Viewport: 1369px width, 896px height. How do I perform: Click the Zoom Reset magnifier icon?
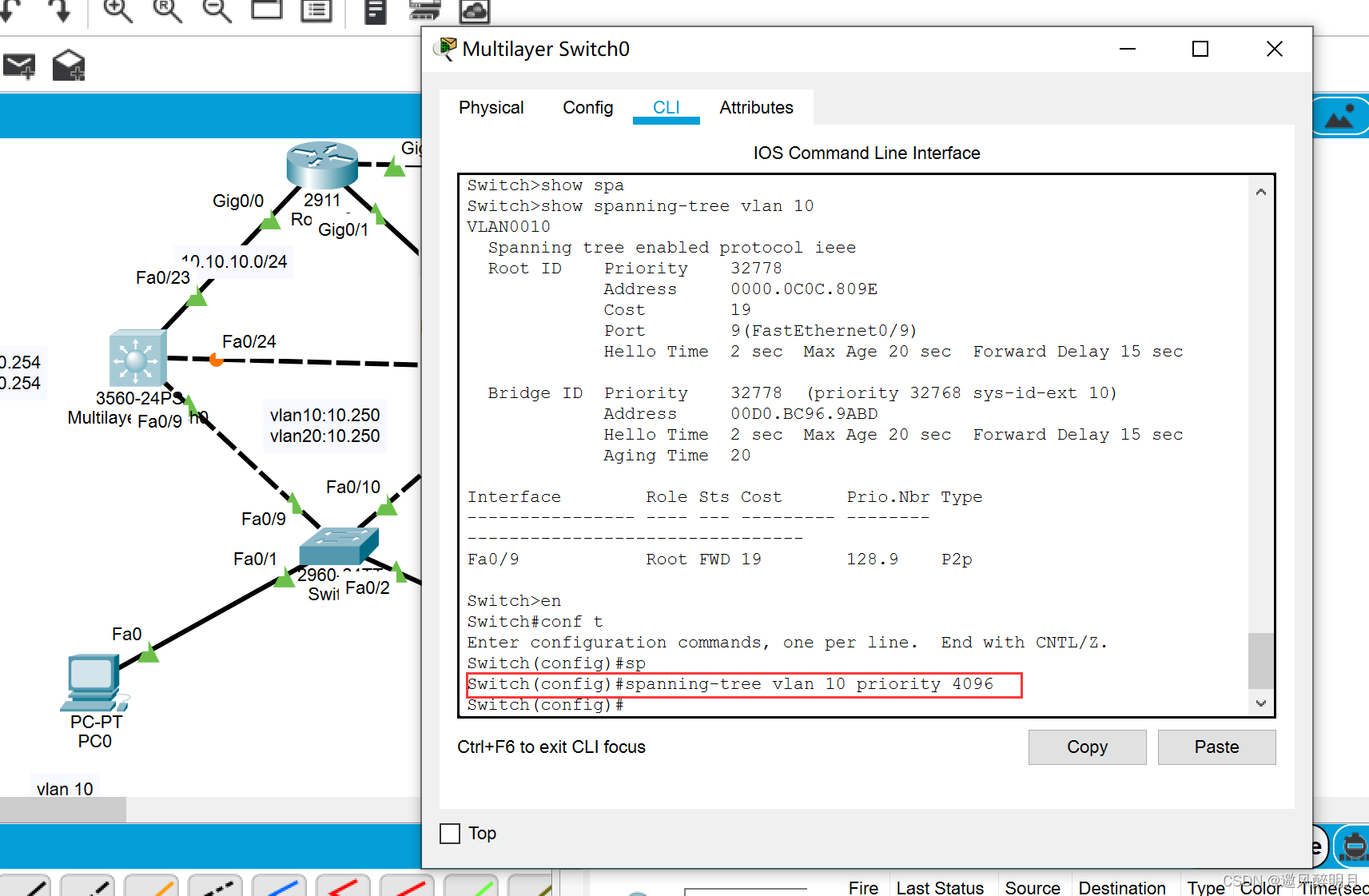pos(167,10)
